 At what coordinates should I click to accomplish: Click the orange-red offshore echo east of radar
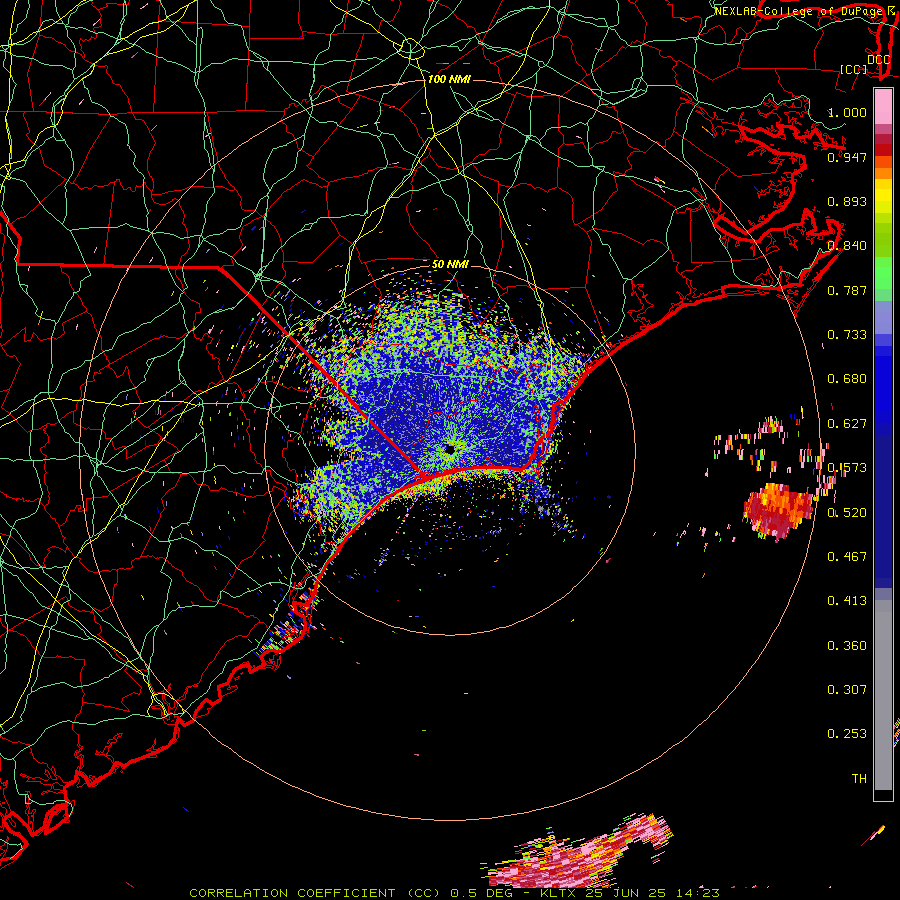tap(779, 510)
